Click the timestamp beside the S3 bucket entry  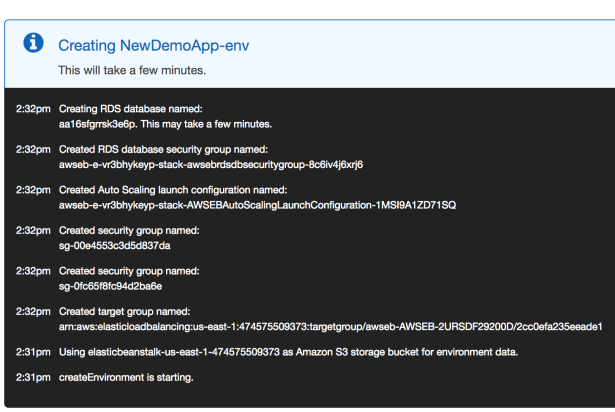(33, 351)
